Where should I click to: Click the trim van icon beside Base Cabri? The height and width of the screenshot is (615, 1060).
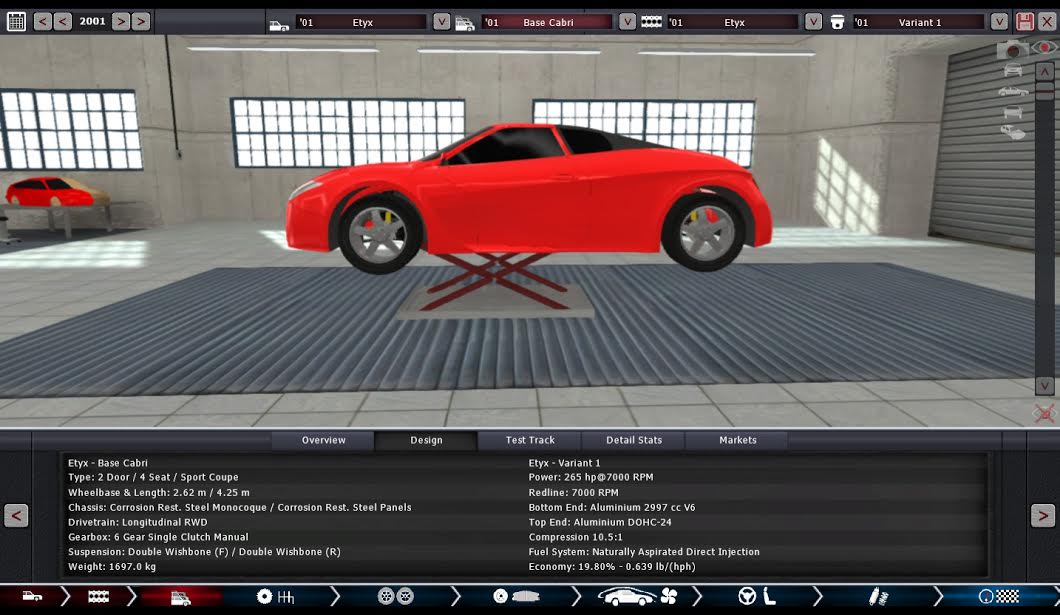coord(465,24)
